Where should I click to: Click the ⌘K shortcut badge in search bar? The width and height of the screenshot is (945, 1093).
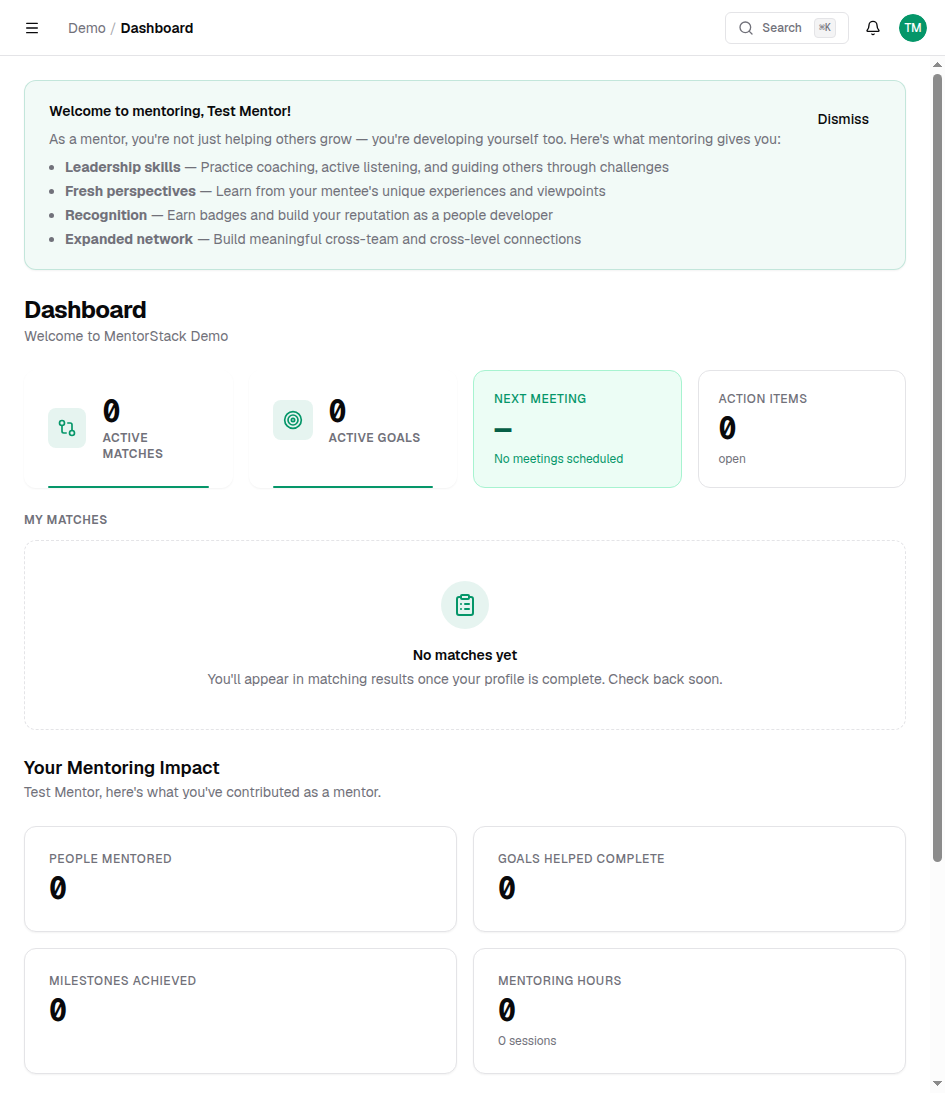pos(824,27)
